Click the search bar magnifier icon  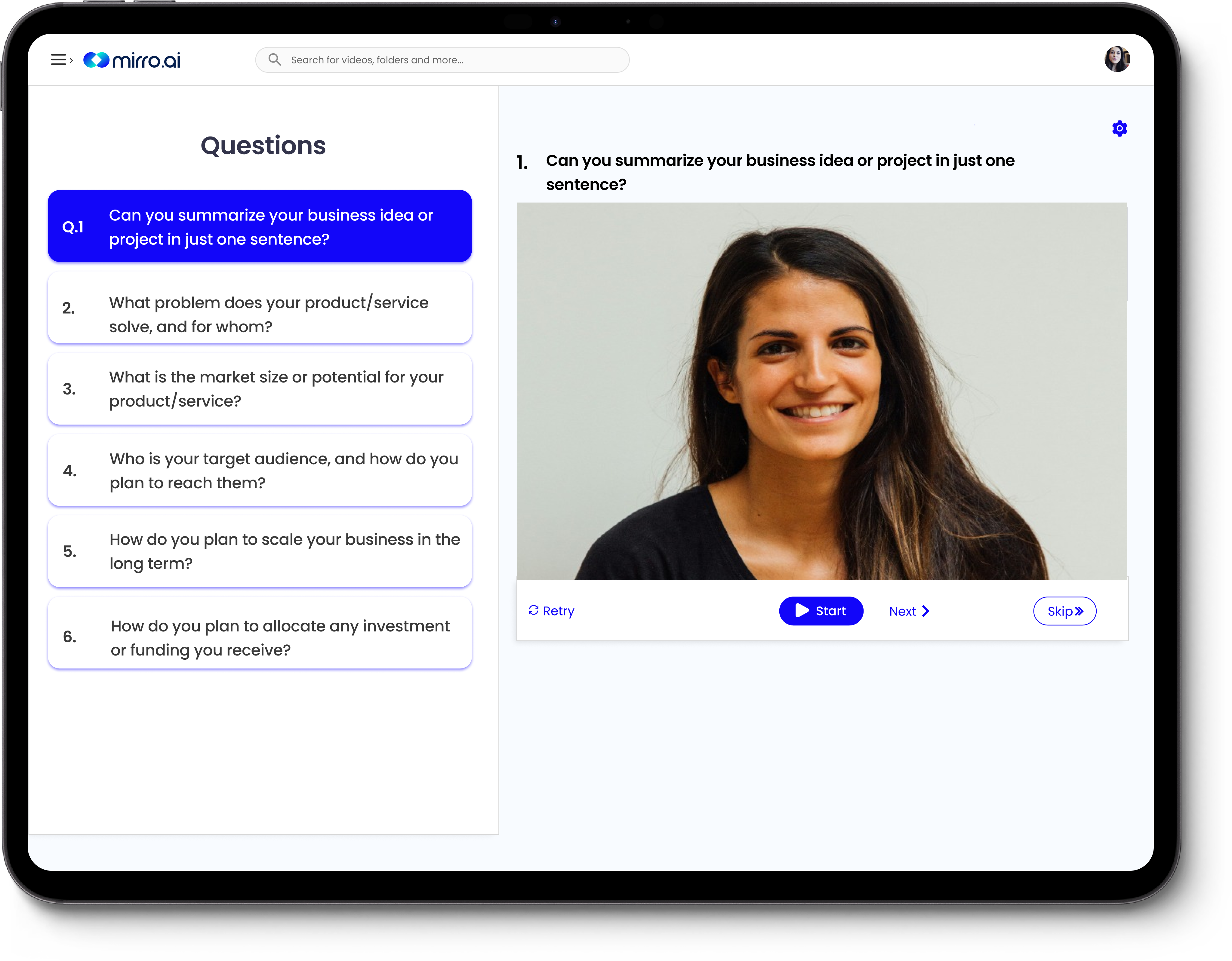[275, 59]
